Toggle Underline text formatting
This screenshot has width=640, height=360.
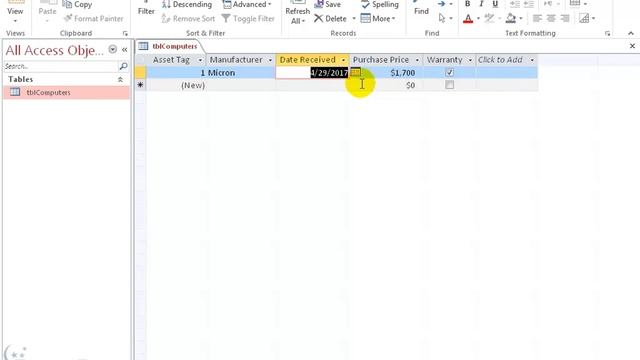tap(495, 4)
